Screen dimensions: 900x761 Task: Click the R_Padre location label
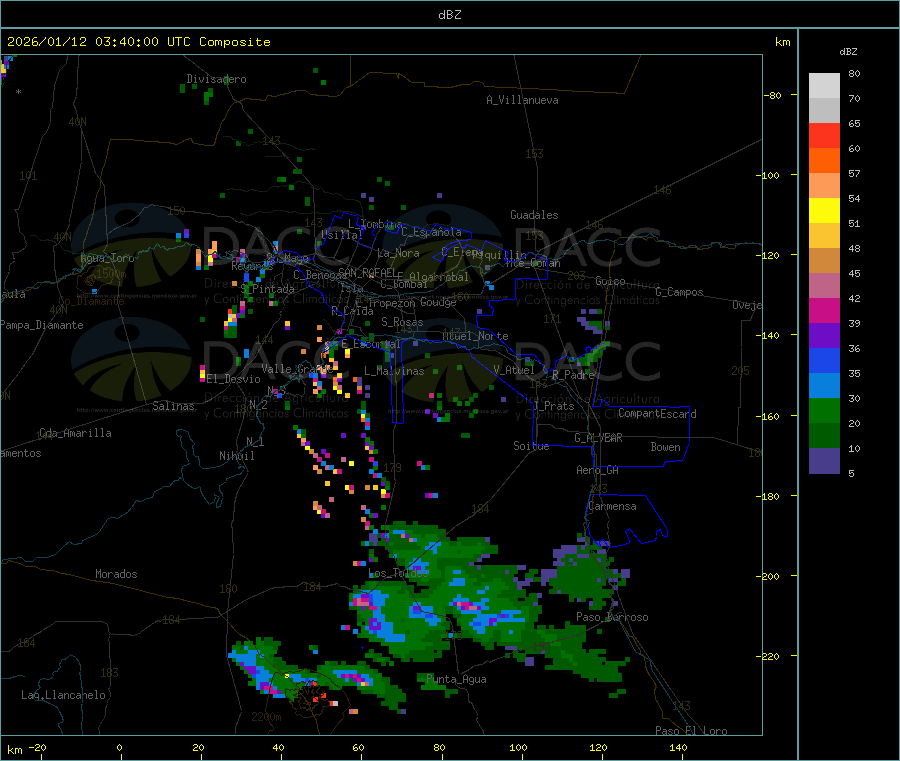[x=573, y=375]
